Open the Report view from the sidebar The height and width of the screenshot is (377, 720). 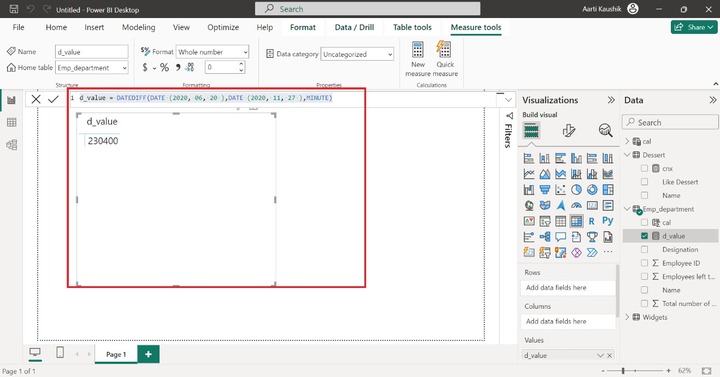(x=11, y=100)
